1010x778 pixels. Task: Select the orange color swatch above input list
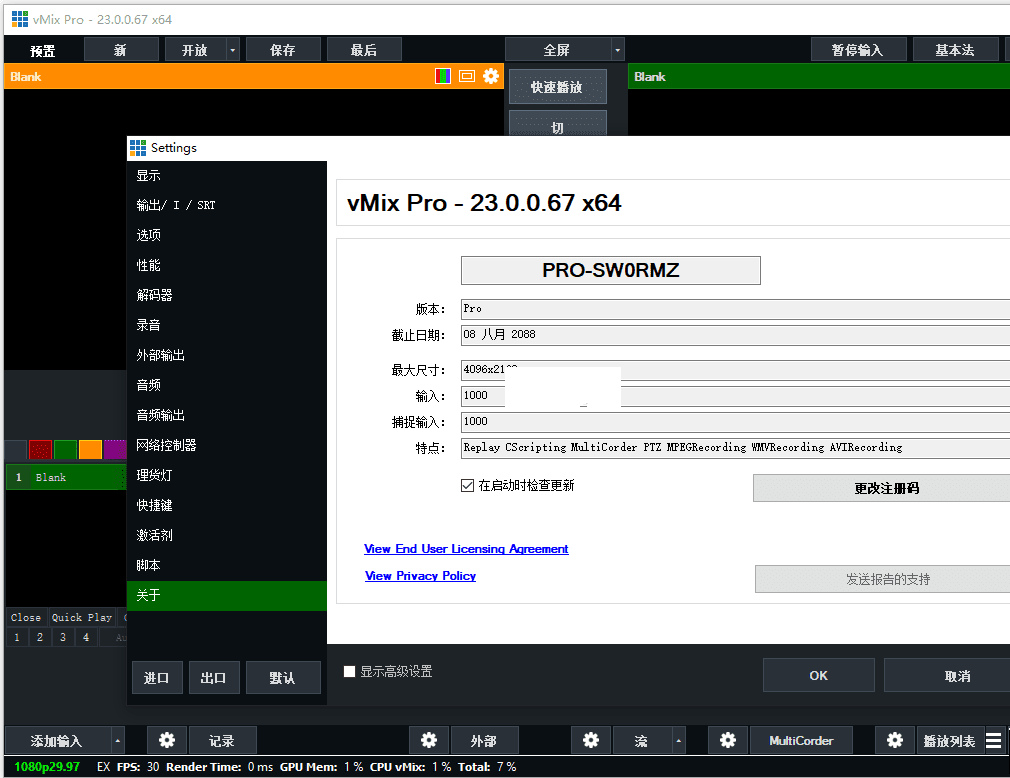tap(90, 450)
